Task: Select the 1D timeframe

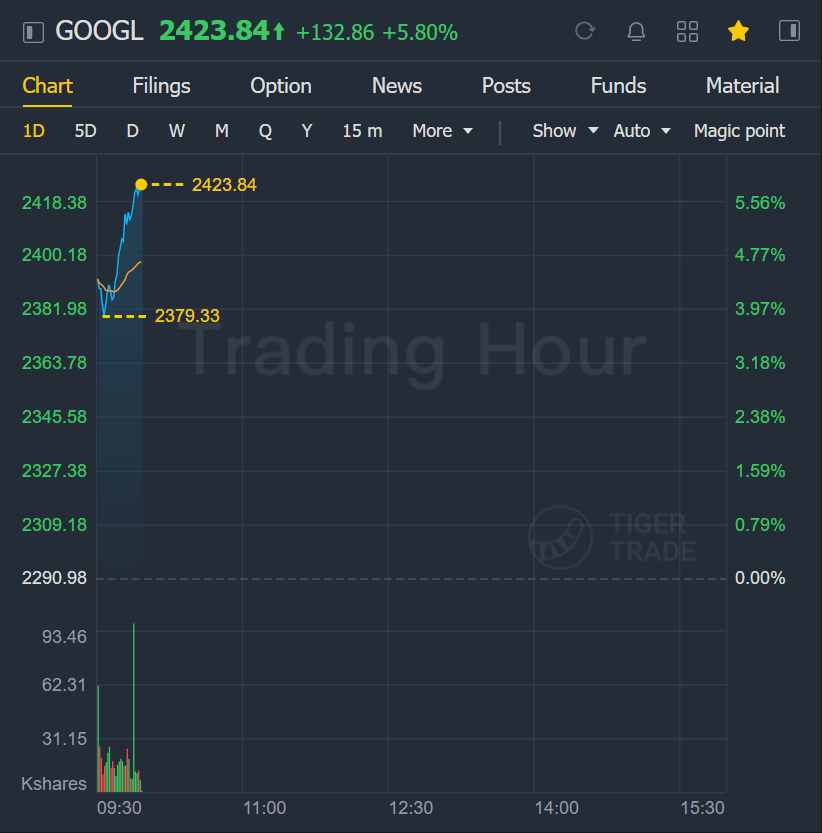Action: pos(33,131)
